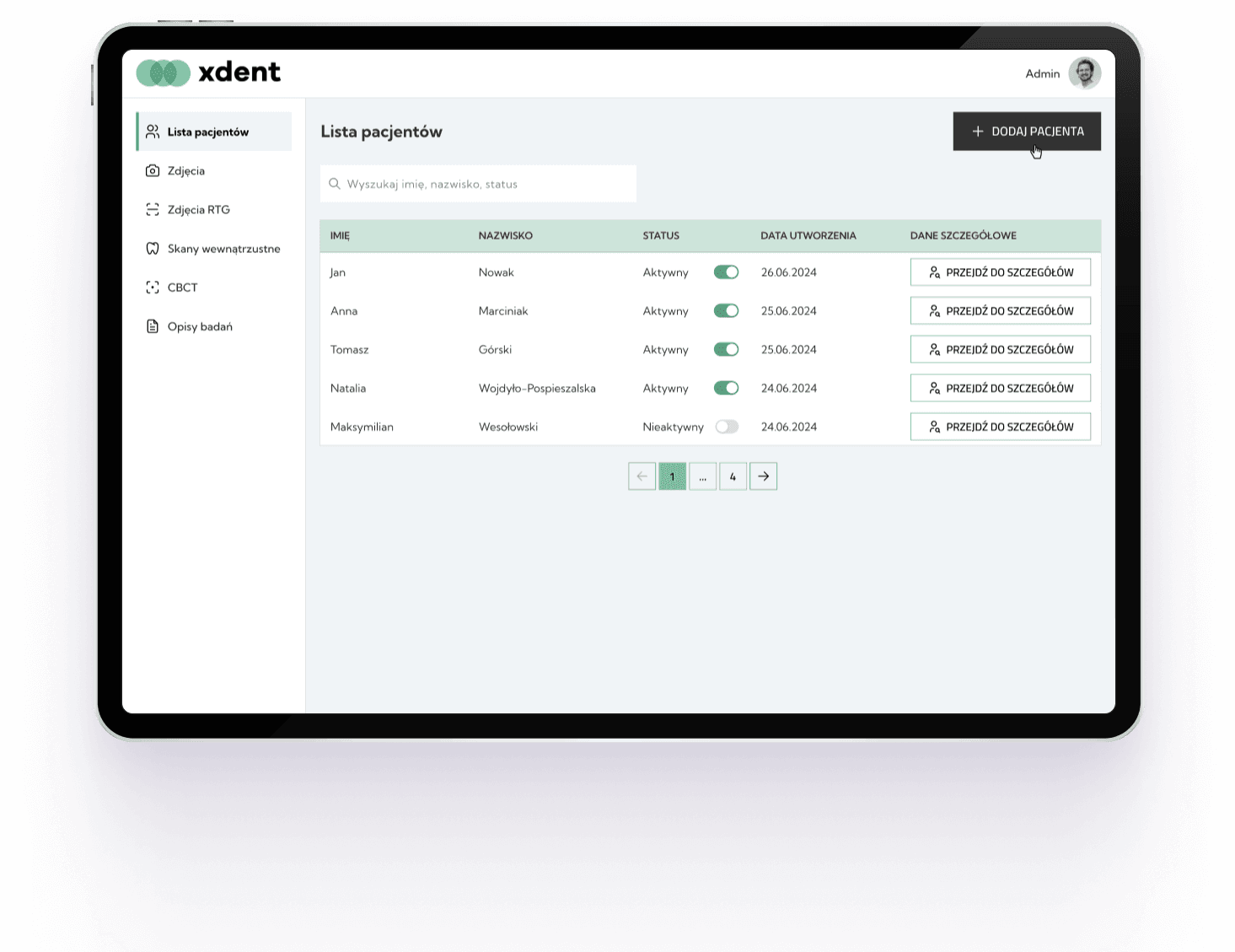Click the ellipsis pagination button
The height and width of the screenshot is (952, 1235).
point(702,476)
